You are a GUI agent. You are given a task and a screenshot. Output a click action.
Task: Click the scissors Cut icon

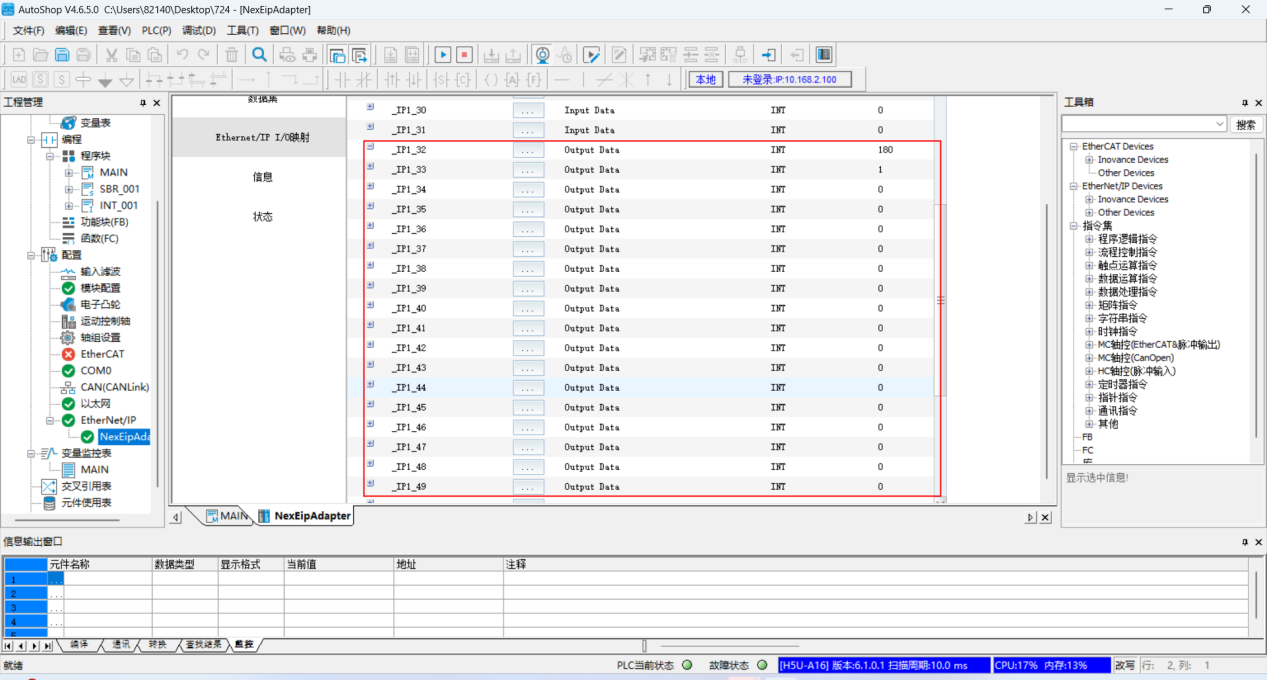[112, 55]
